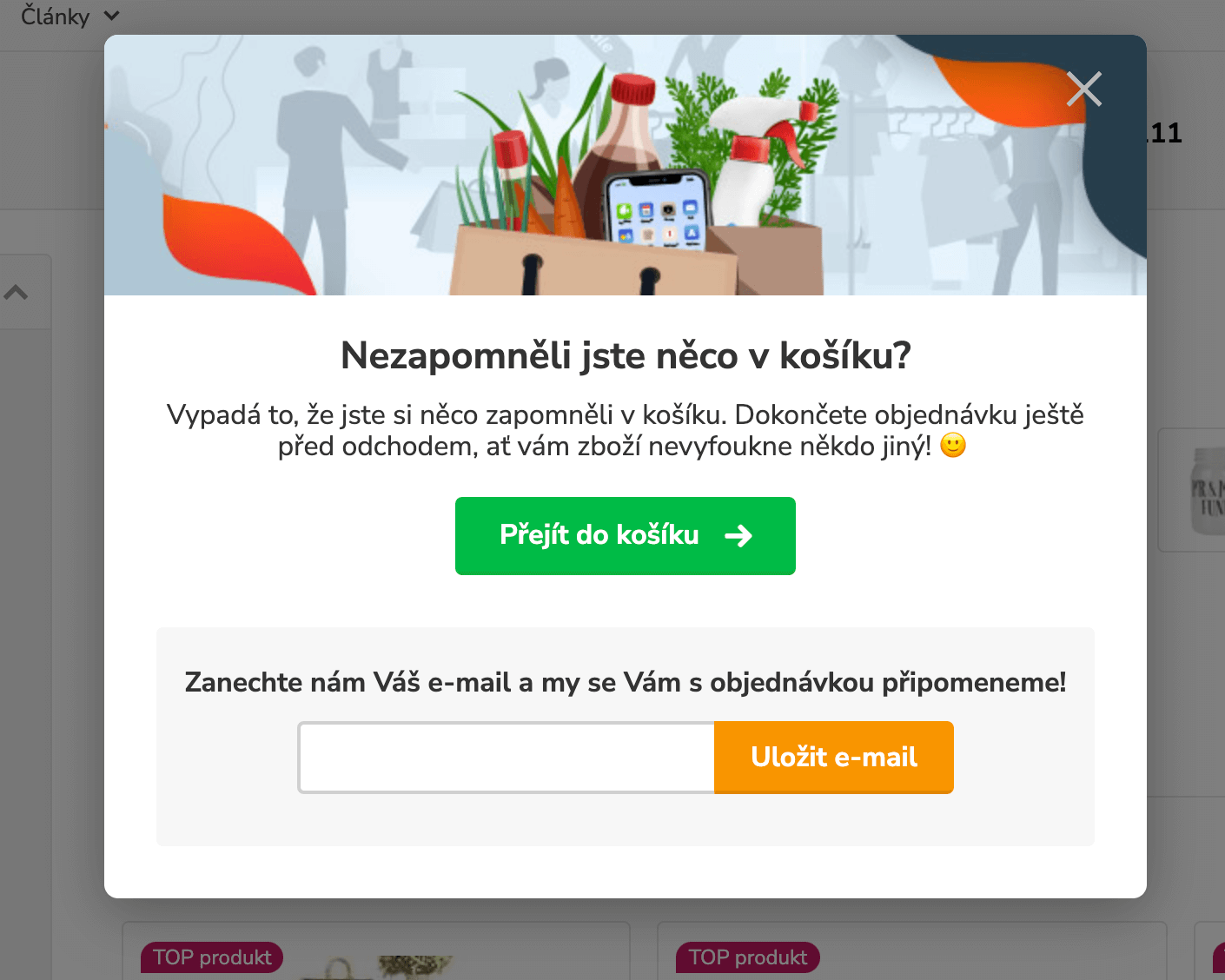1225x980 pixels.
Task: Close the cart reminder popup
Action: (x=1083, y=89)
